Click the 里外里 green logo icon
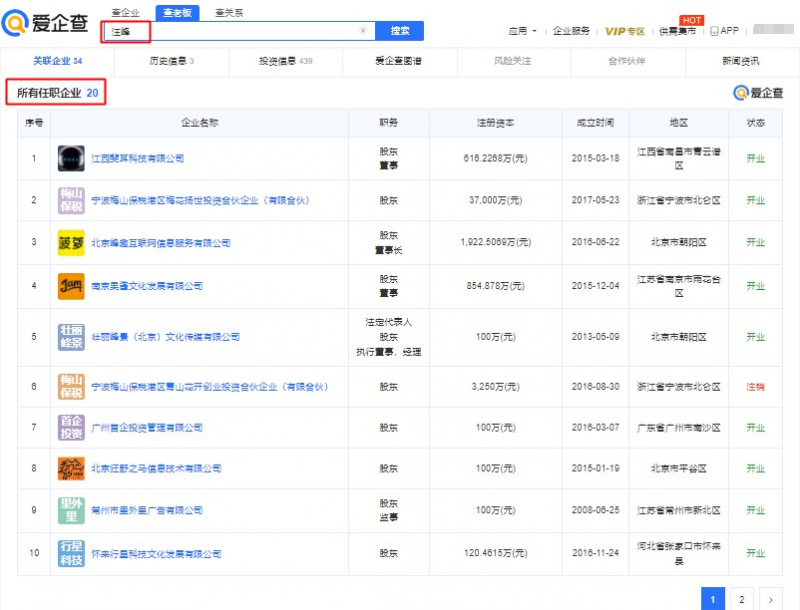This screenshot has width=800, height=610. (70, 511)
